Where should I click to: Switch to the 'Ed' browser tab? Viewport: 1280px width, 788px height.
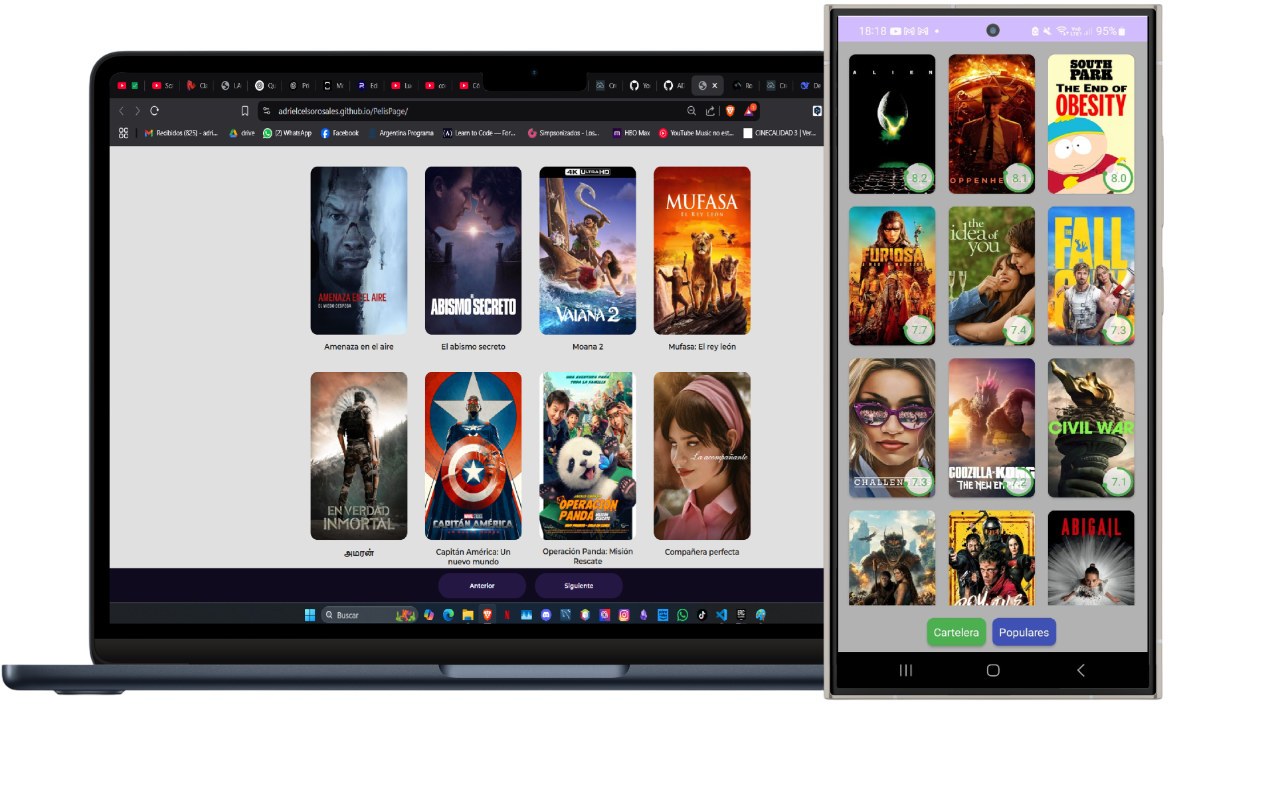pyautogui.click(x=367, y=86)
